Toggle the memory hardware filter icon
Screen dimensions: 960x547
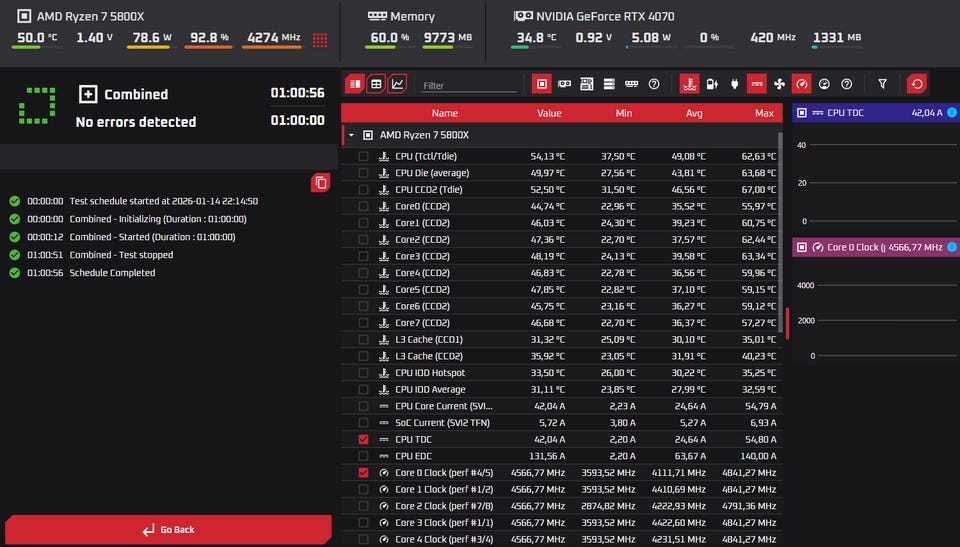pos(631,84)
